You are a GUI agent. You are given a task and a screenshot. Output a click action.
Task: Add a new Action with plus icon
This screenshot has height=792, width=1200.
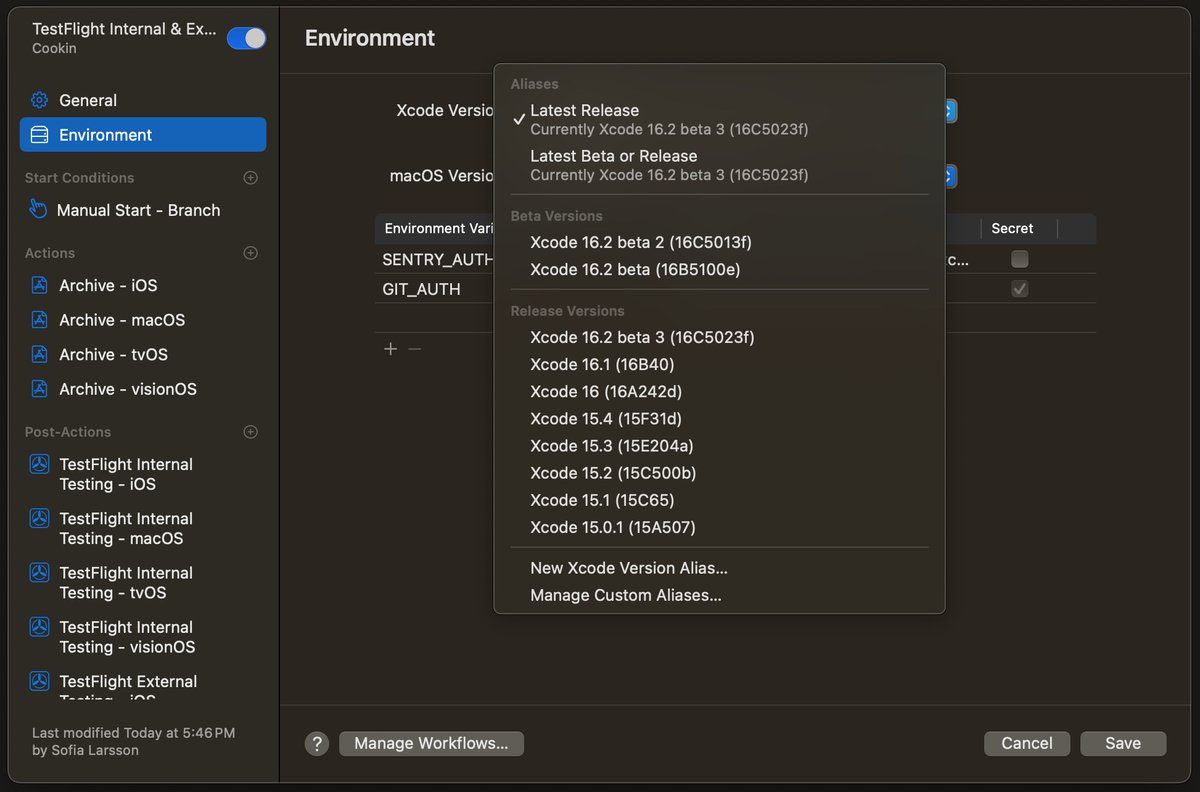click(251, 253)
